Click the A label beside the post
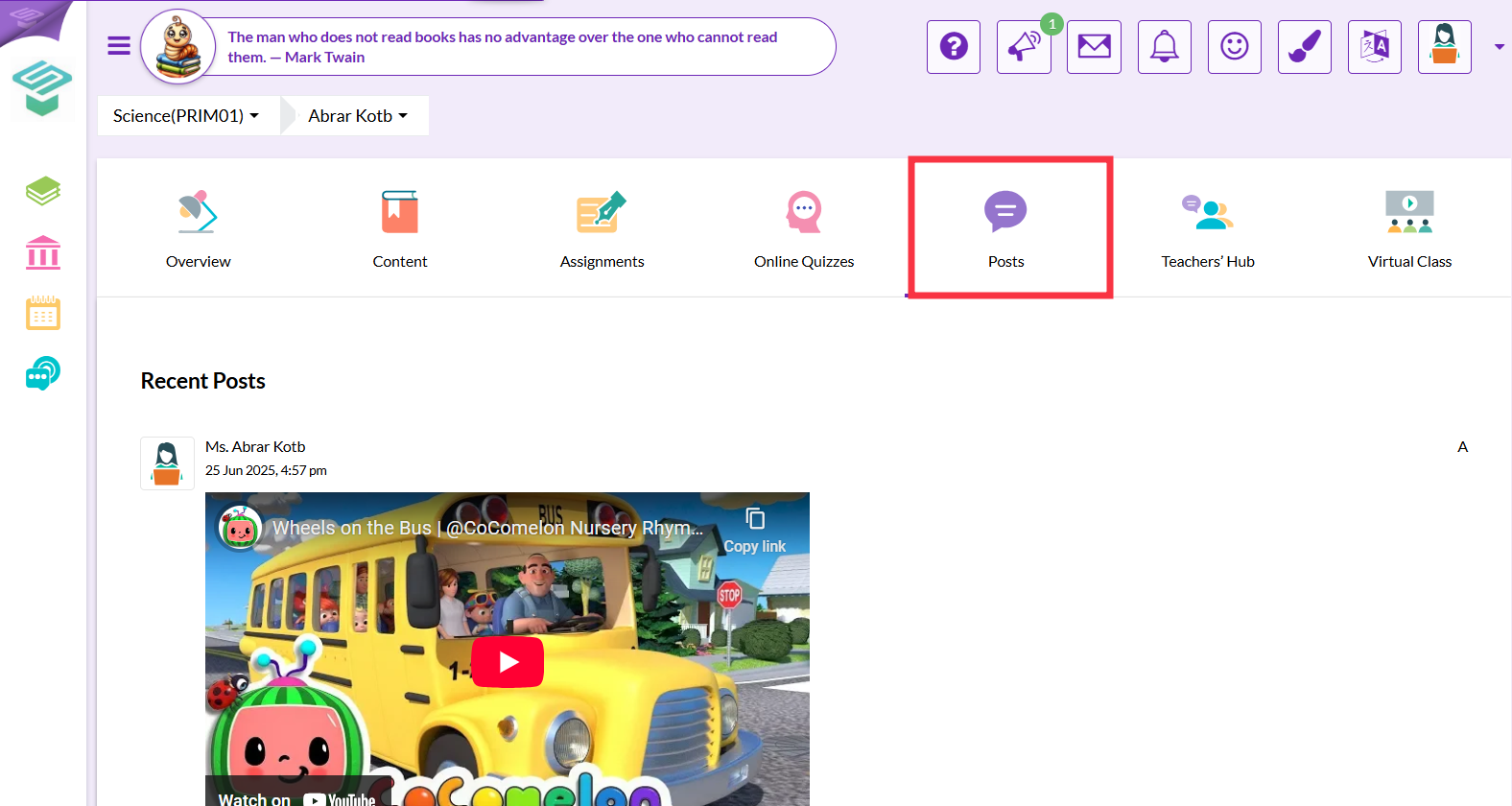Screen dimensions: 1512x806 [x=1463, y=447]
